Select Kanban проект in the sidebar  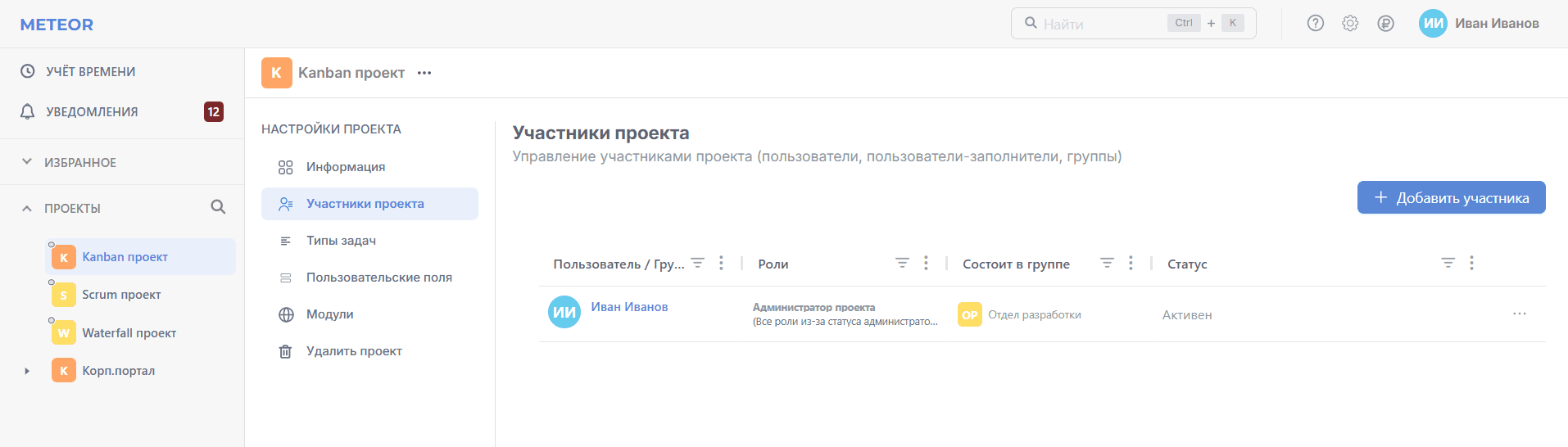point(141,257)
